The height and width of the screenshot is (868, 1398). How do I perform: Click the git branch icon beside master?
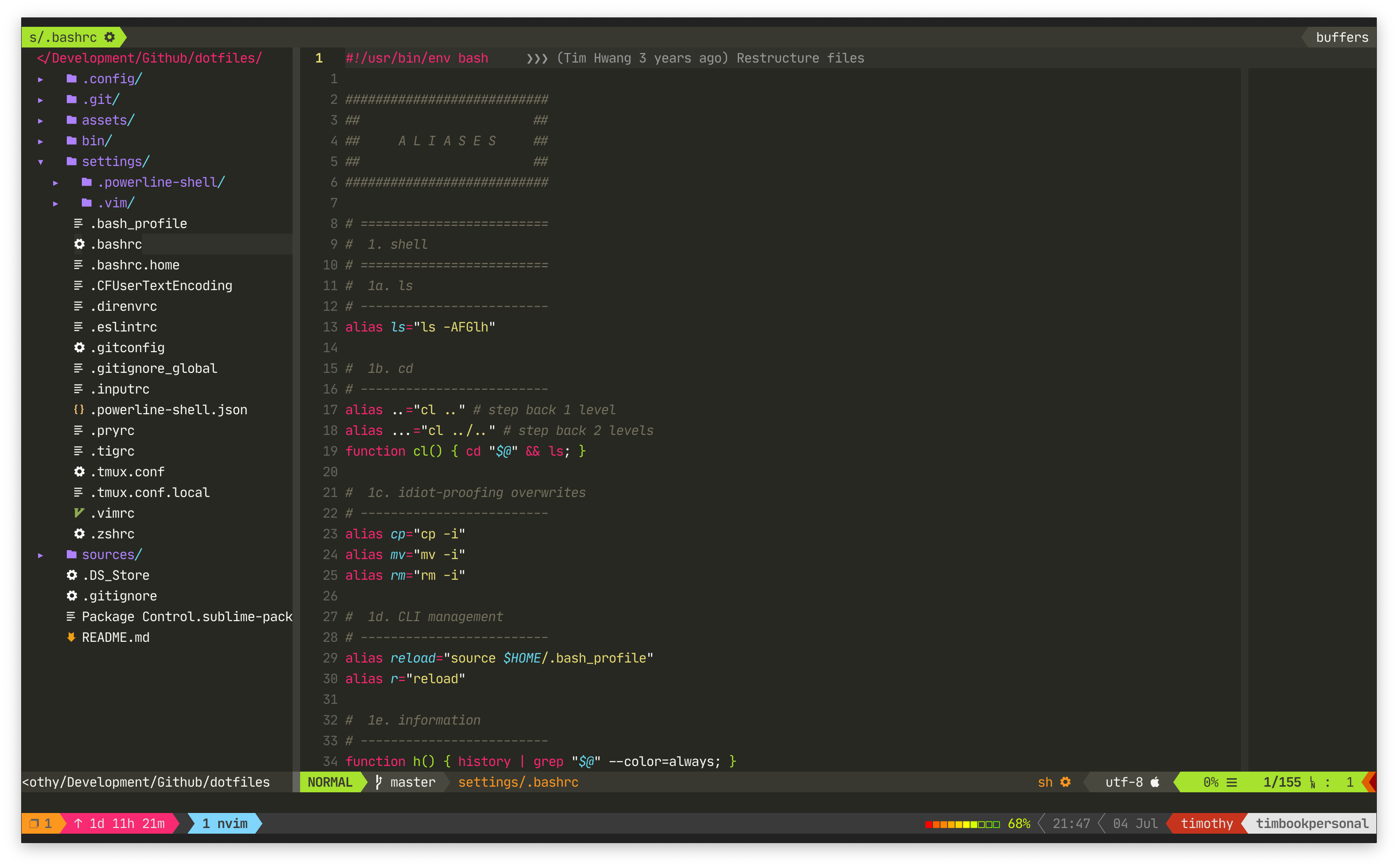coord(379,782)
